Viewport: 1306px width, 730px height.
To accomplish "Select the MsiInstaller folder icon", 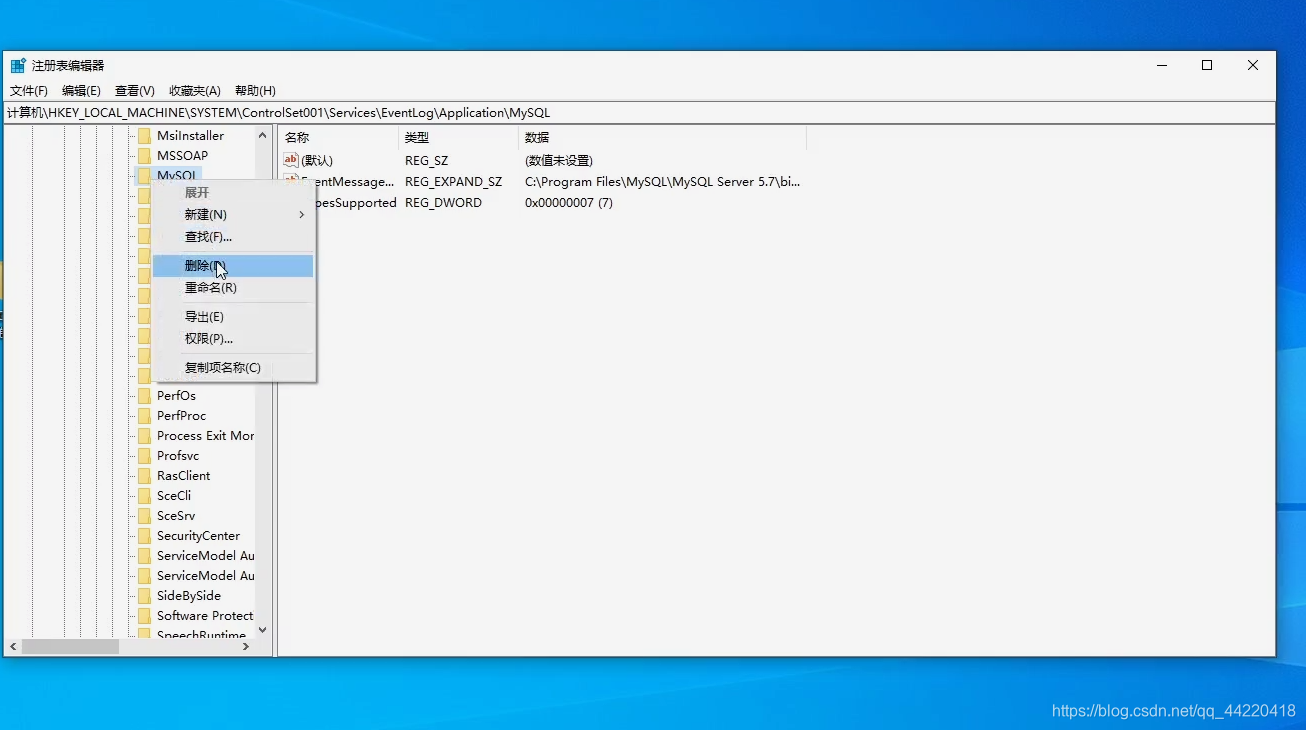I will click(144, 136).
